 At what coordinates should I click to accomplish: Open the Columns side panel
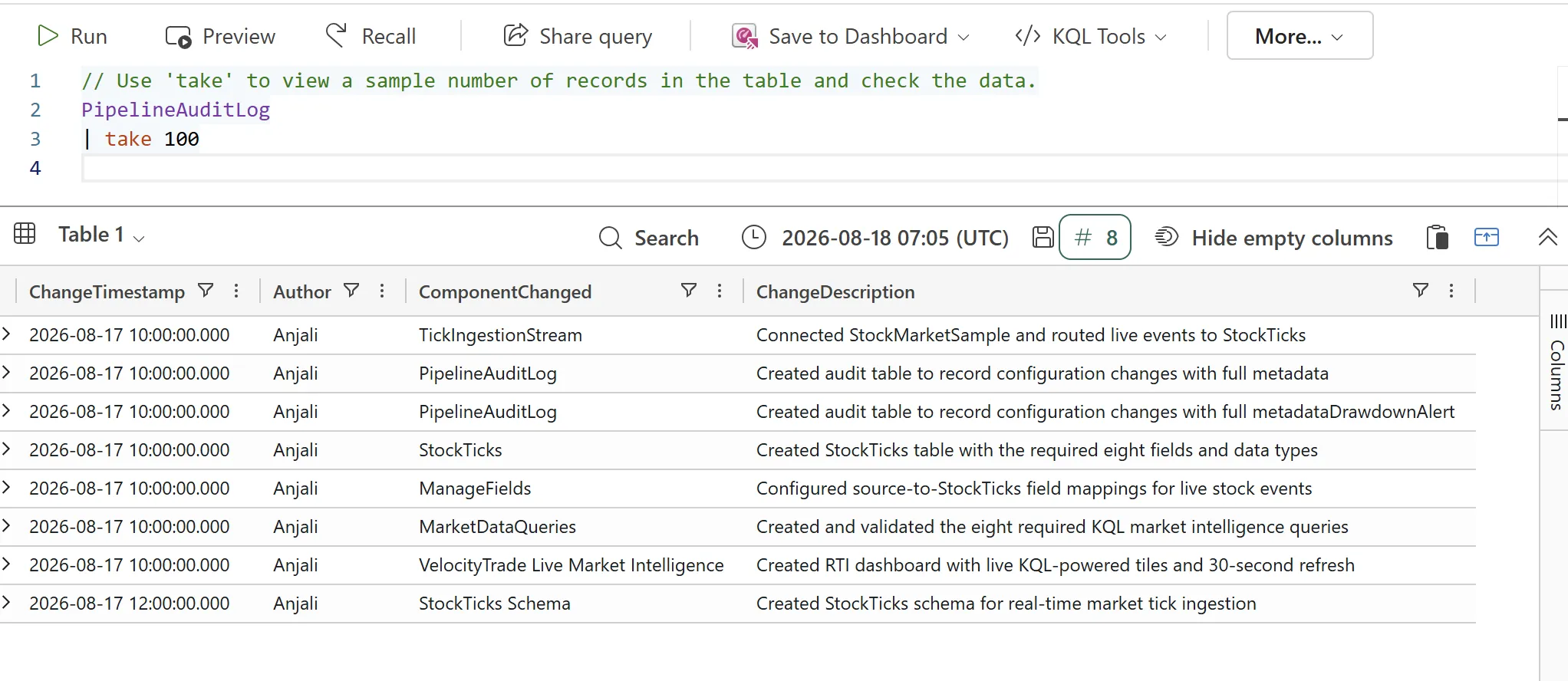(x=1556, y=362)
